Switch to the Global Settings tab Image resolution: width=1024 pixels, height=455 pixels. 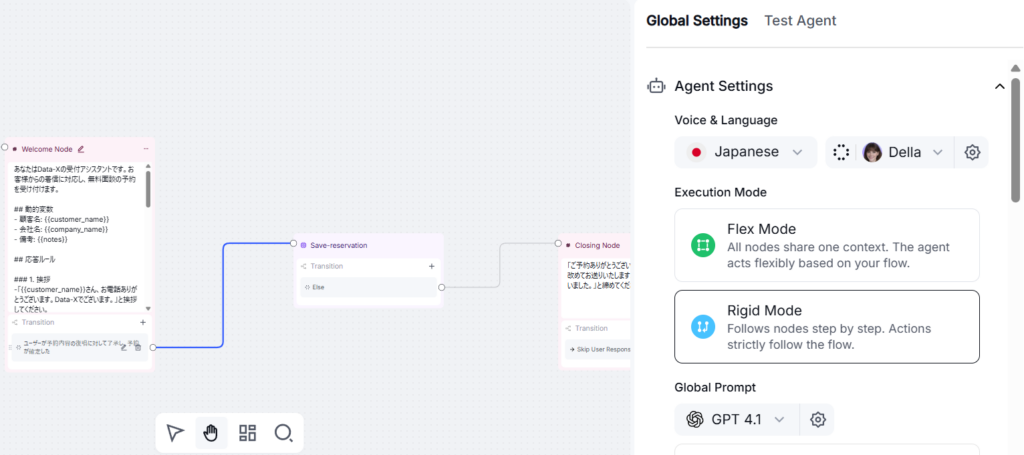(697, 21)
